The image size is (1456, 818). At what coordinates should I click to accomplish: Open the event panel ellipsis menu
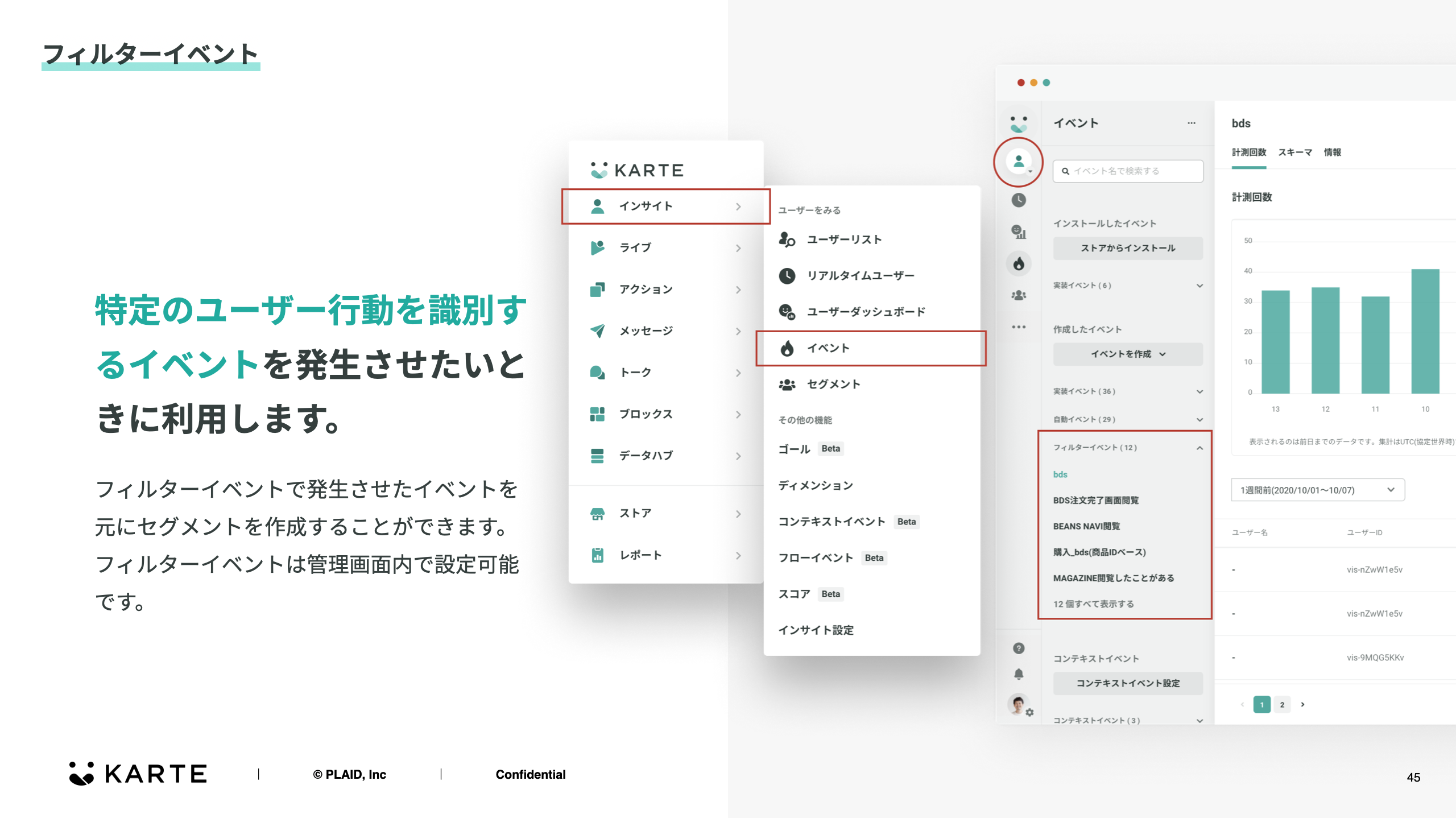(x=1192, y=123)
